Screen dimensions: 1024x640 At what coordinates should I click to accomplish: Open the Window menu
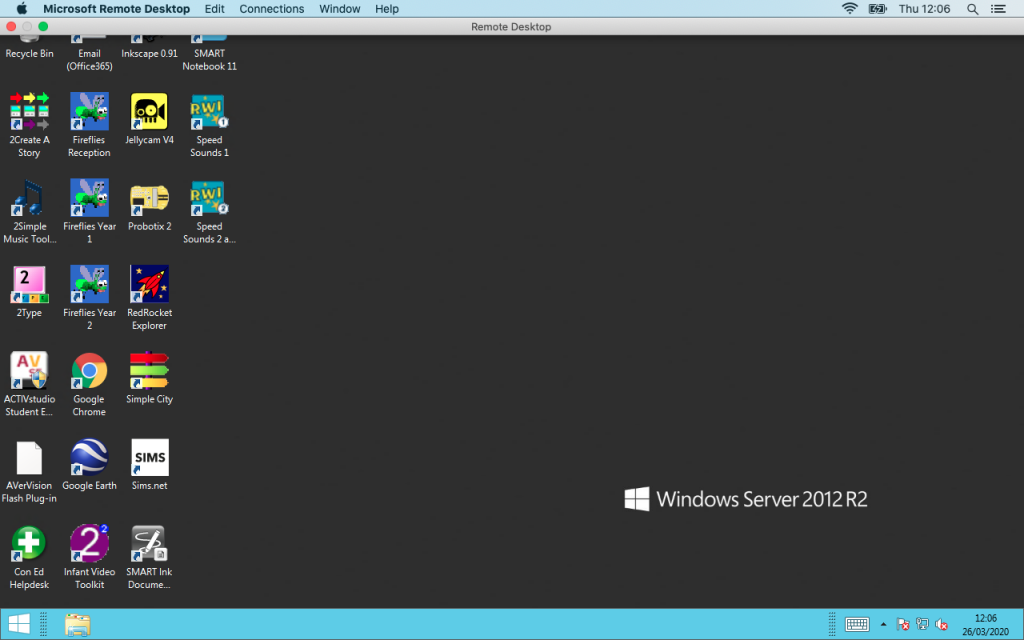pos(340,8)
